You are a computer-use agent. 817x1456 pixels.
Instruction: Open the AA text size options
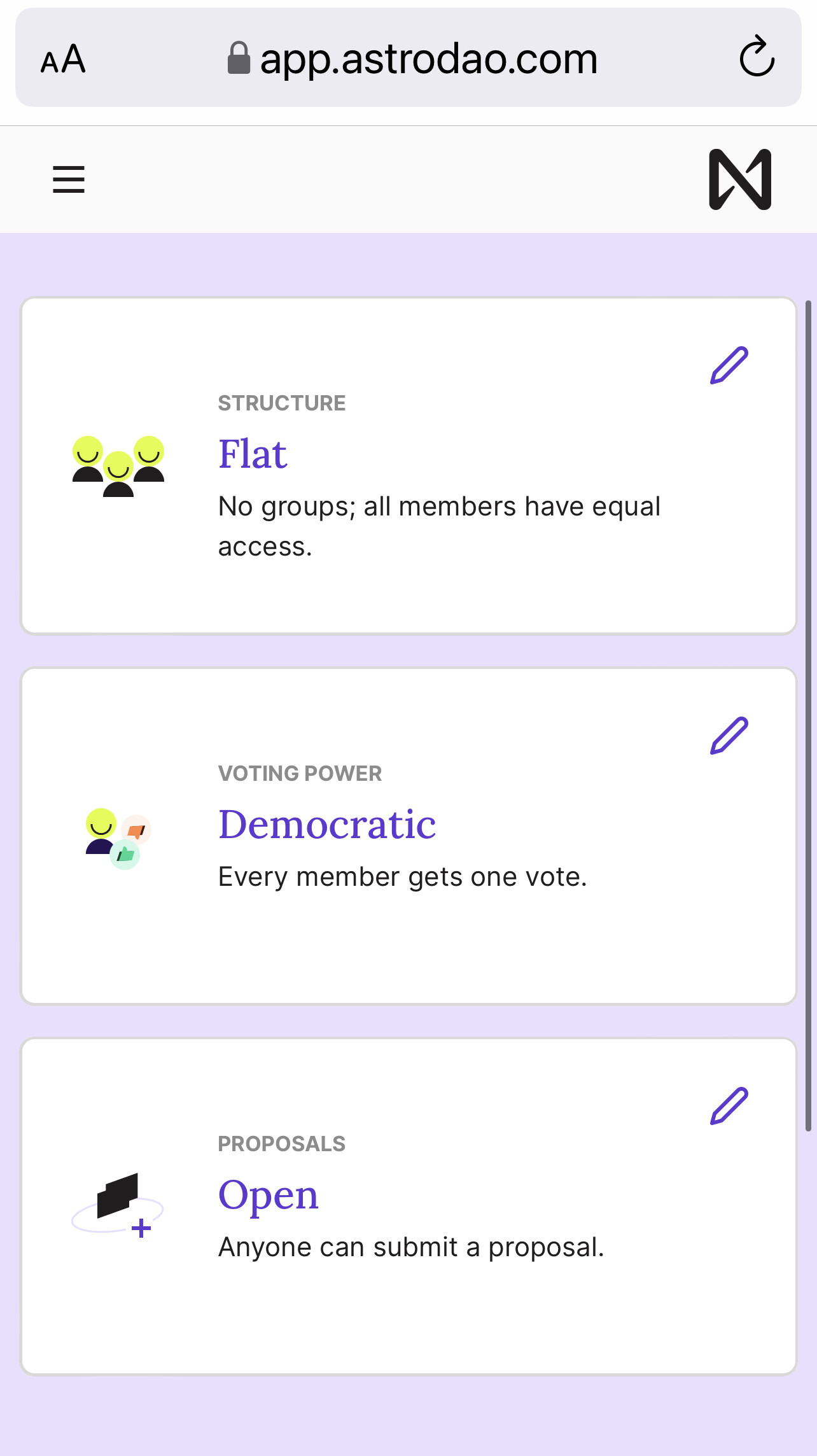(63, 59)
